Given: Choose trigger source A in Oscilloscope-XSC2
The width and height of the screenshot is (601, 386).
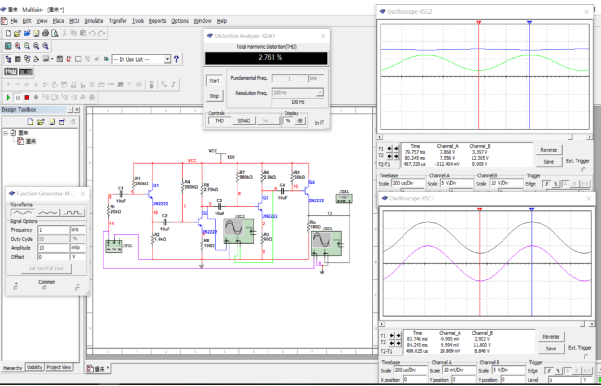Looking at the screenshot, I should (x=565, y=184).
